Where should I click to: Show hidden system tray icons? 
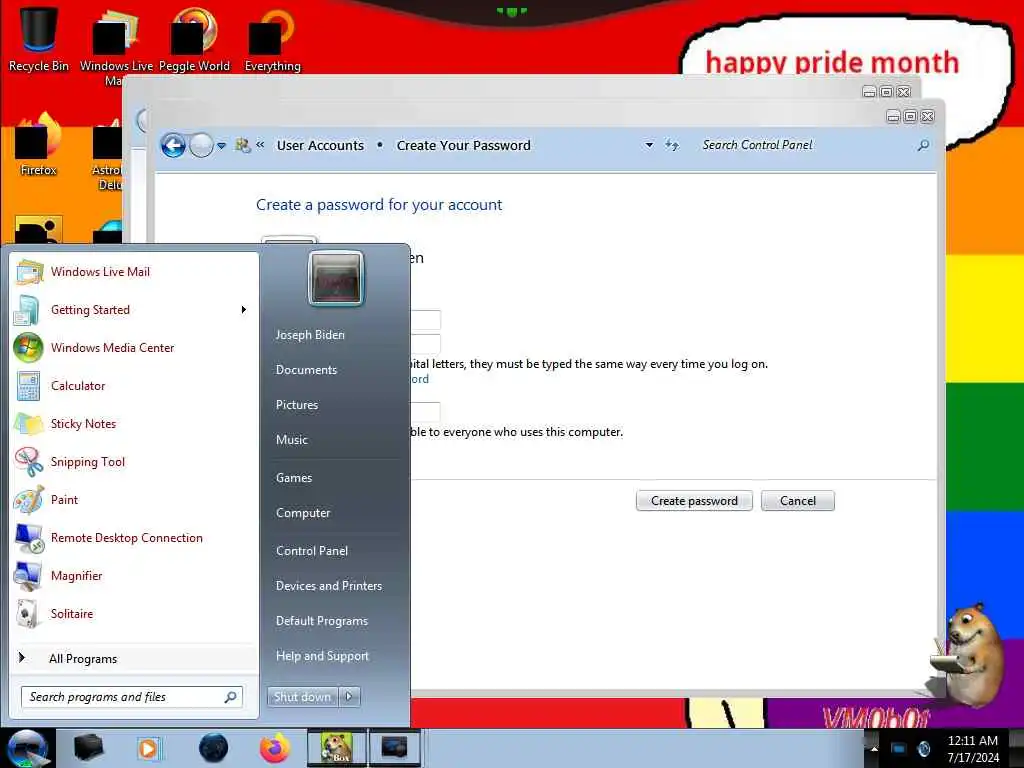click(874, 748)
